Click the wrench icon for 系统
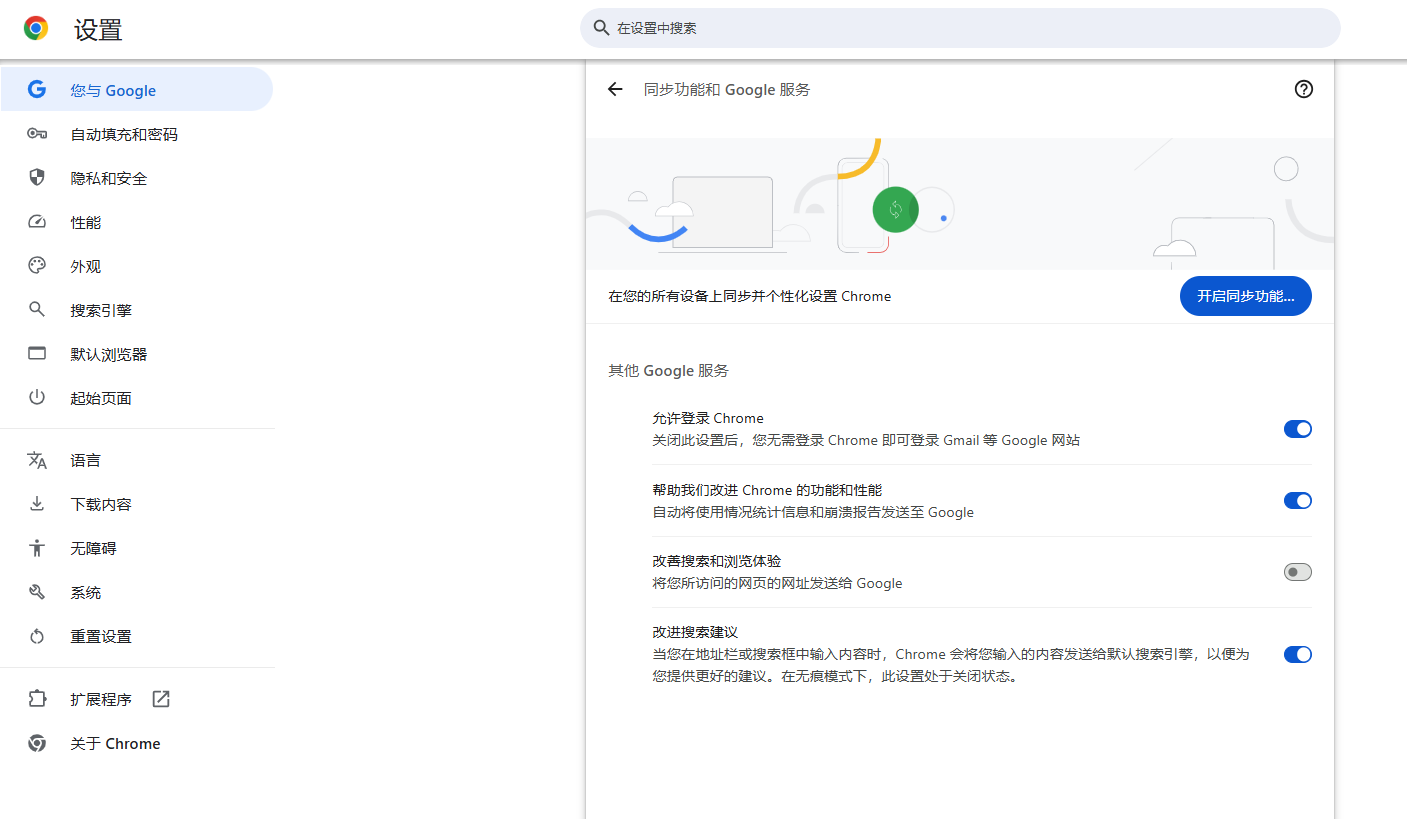Image resolution: width=1407 pixels, height=819 pixels. pyautogui.click(x=37, y=592)
